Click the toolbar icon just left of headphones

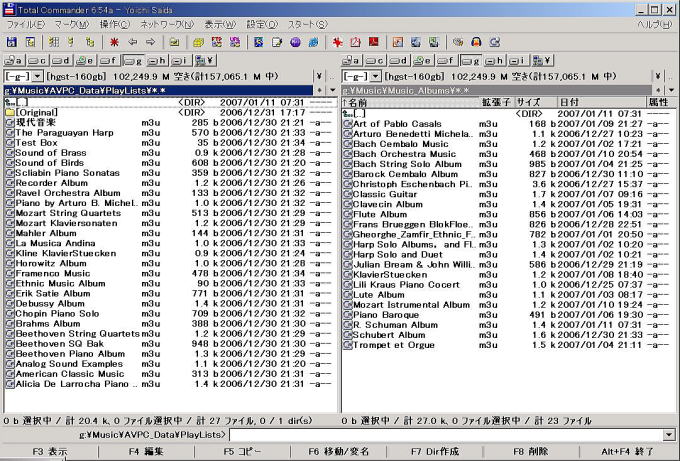click(458, 42)
